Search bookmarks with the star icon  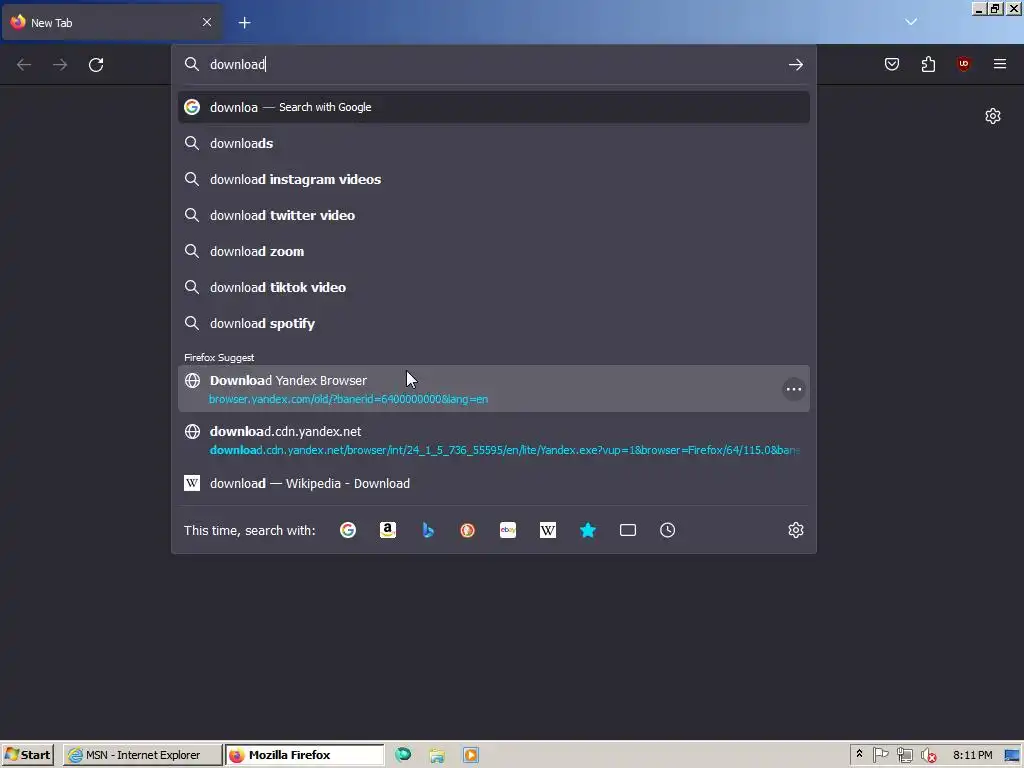pyautogui.click(x=588, y=530)
